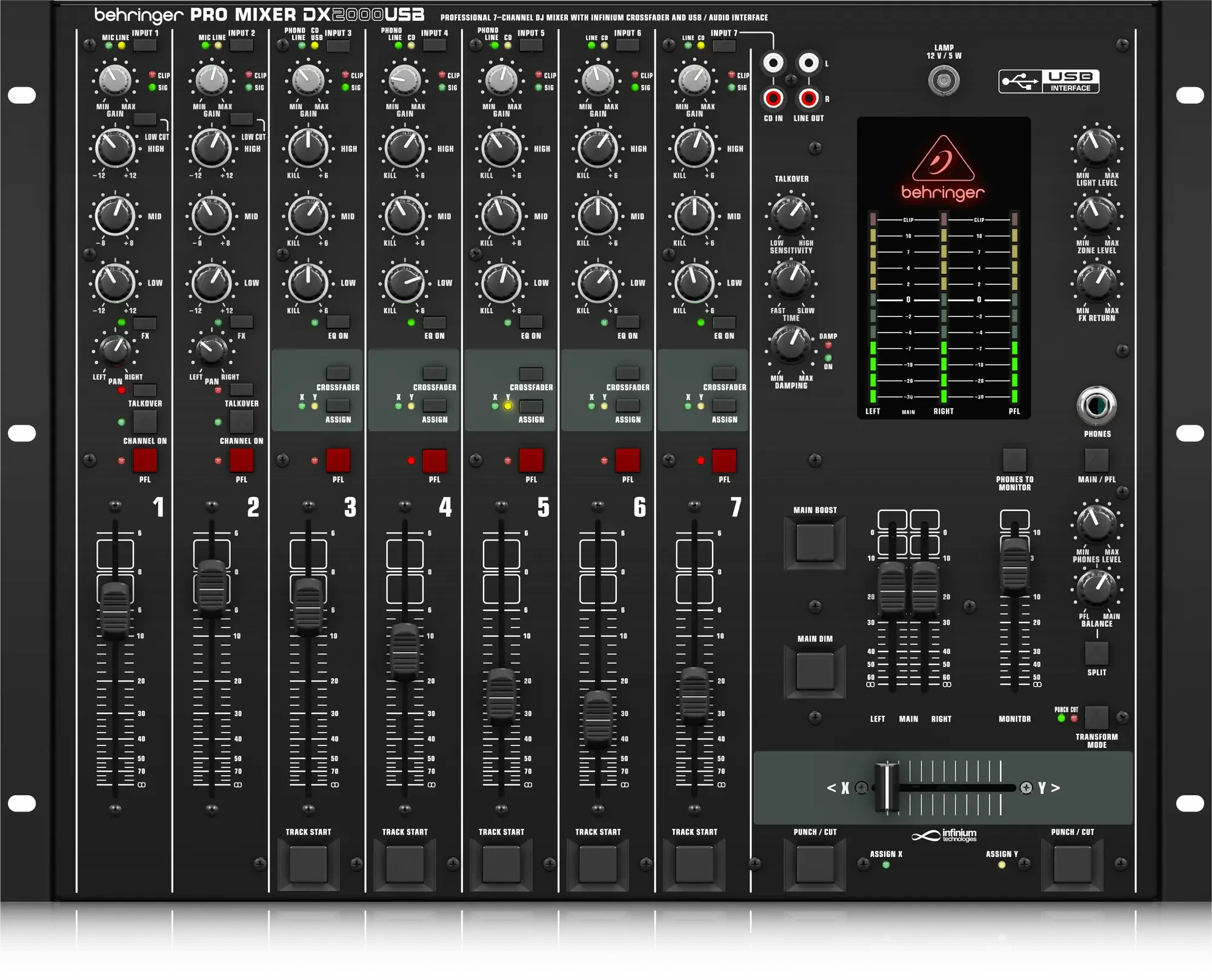The image size is (1212, 980).
Task: Toggle EQ ON for channel 3
Action: [x=339, y=323]
